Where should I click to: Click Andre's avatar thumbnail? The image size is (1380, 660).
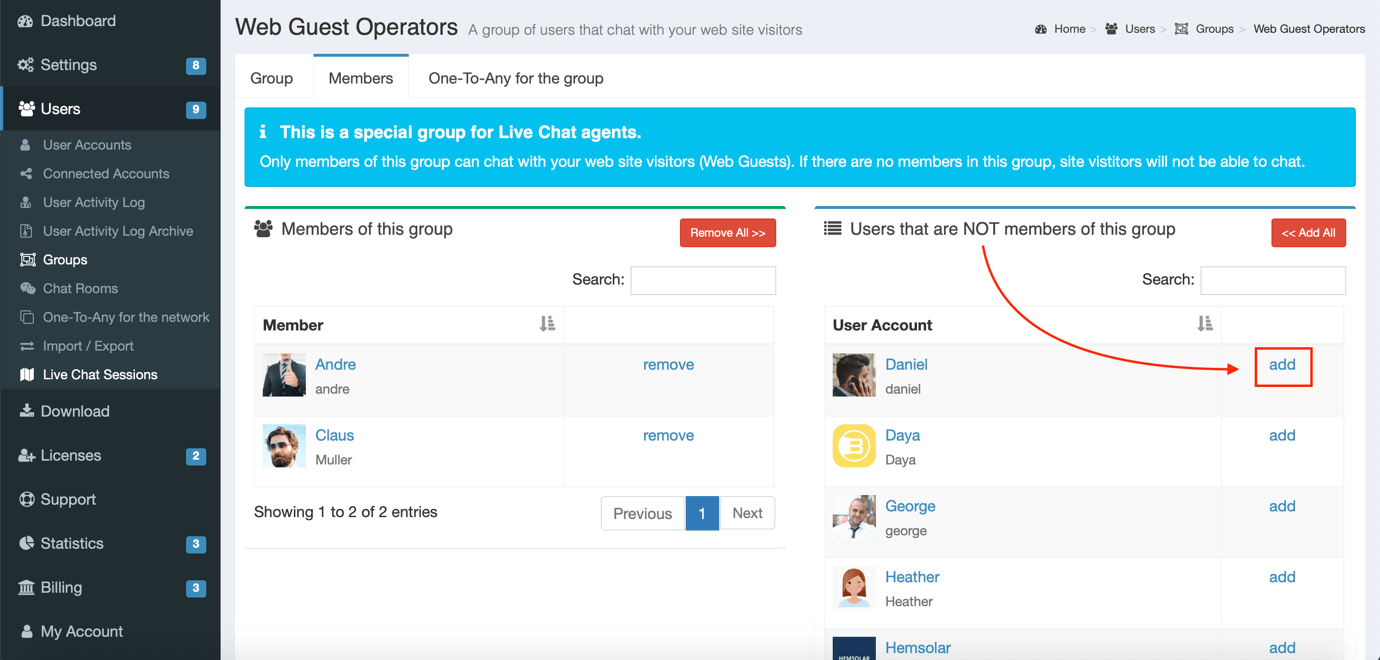284,375
